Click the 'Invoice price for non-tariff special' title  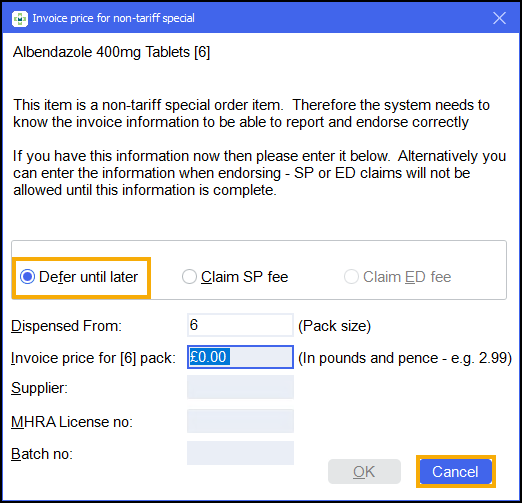click(113, 18)
